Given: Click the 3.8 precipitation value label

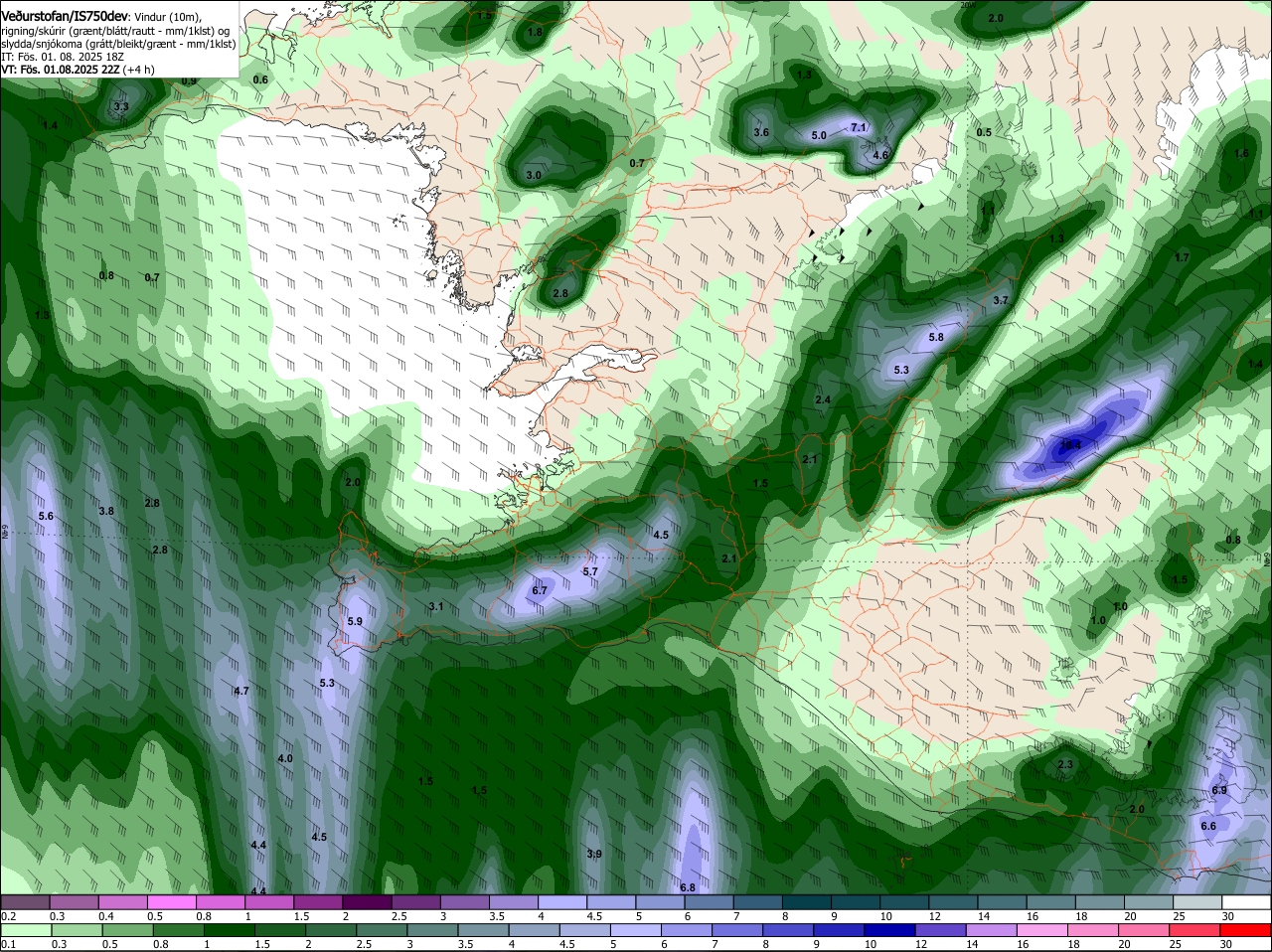Looking at the screenshot, I should (x=106, y=511).
